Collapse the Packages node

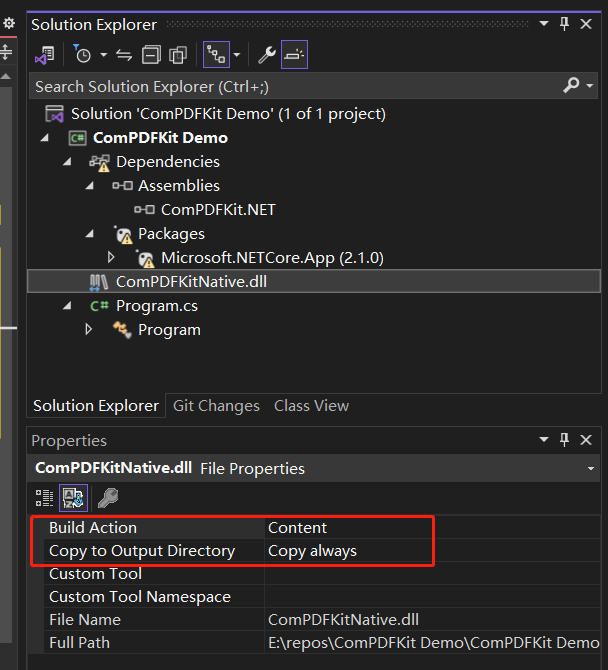89,234
